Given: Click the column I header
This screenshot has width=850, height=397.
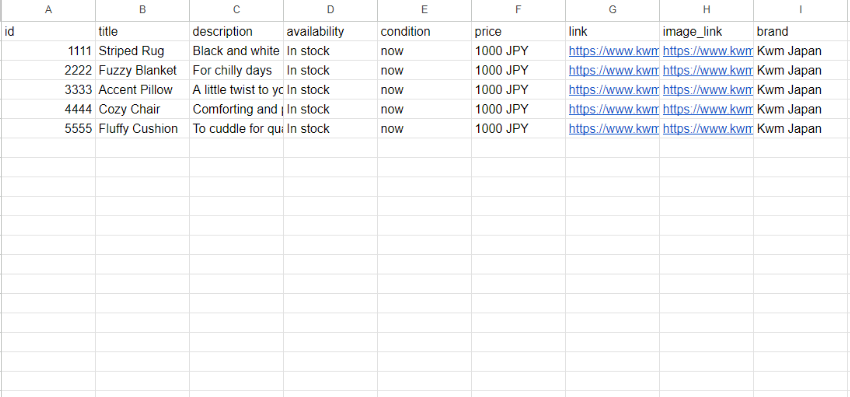Looking at the screenshot, I should (x=801, y=10).
